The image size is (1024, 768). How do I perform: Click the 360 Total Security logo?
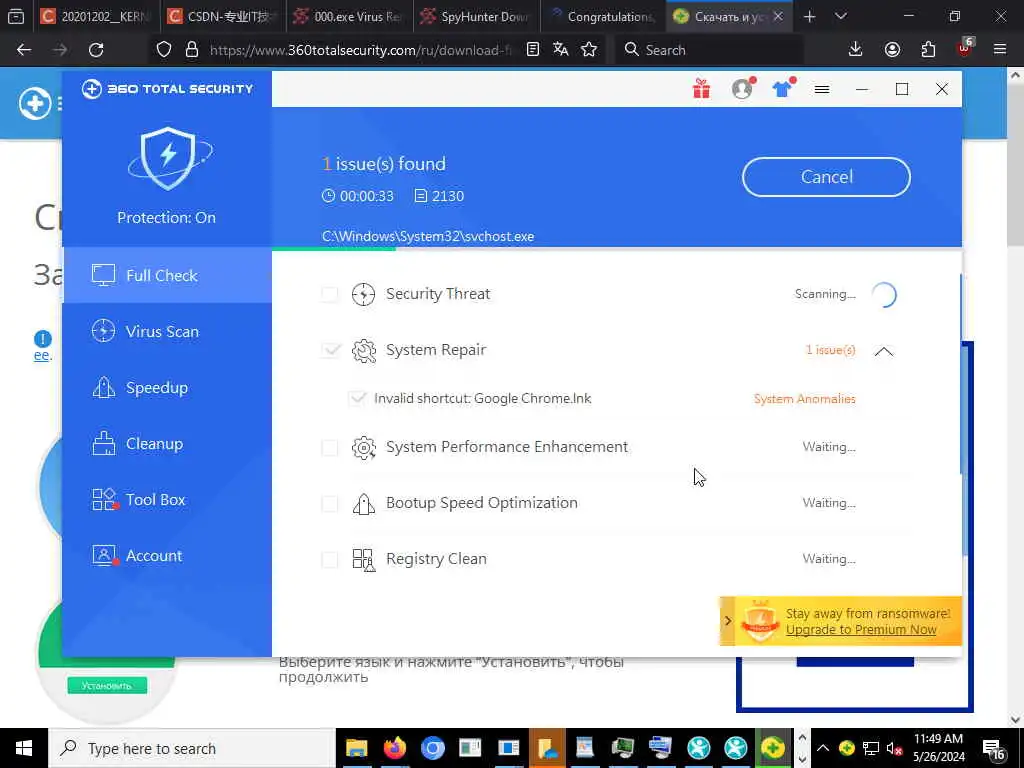[167, 89]
